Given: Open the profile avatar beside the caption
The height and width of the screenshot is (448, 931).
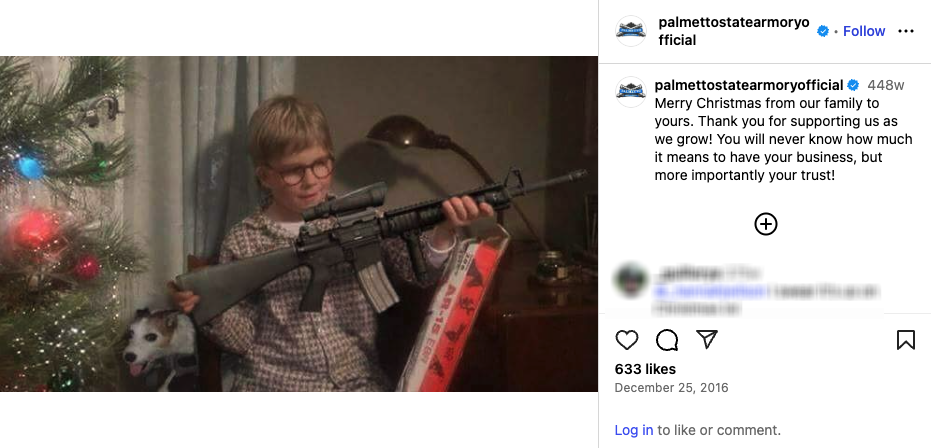Looking at the screenshot, I should click(631, 92).
